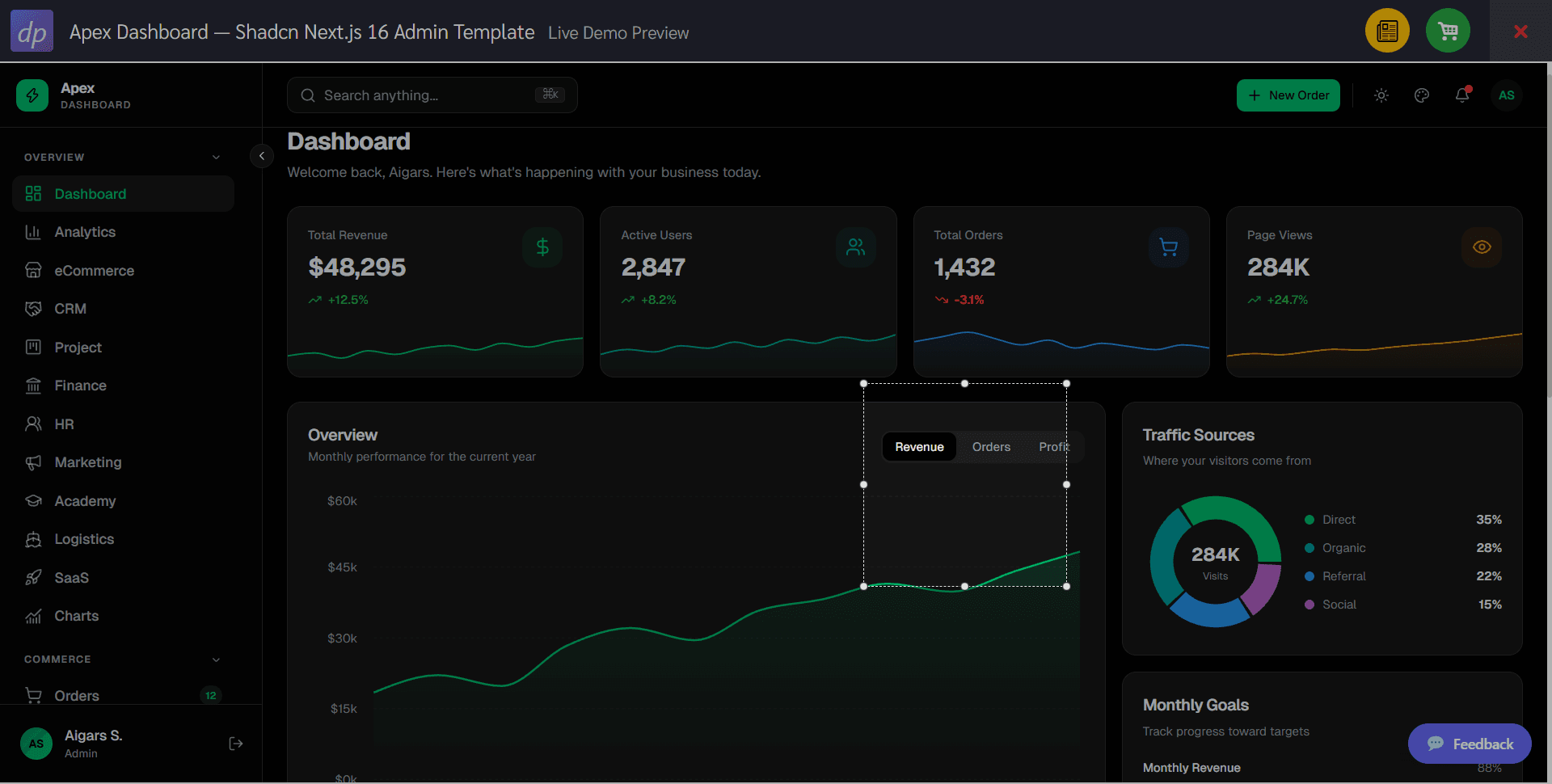Click the green cart purchase icon
The width and height of the screenshot is (1552, 784).
click(x=1448, y=31)
